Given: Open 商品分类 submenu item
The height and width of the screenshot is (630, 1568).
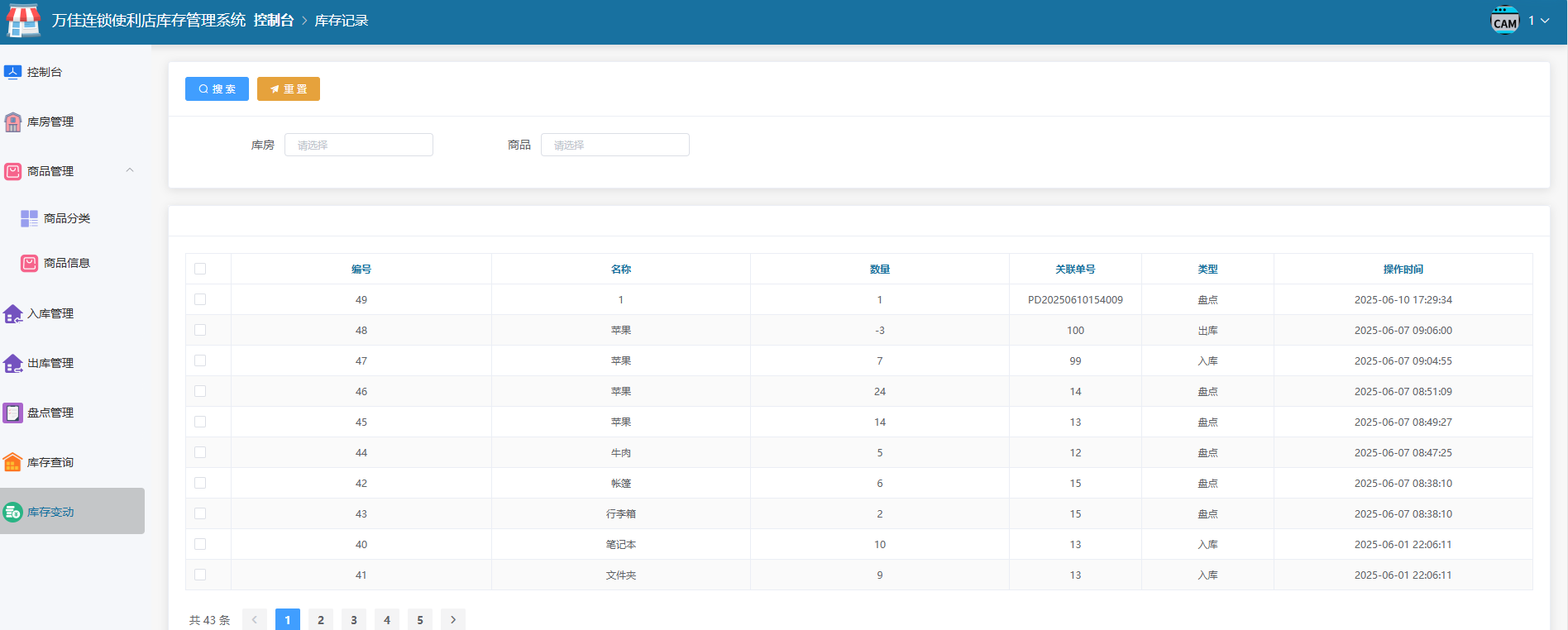Looking at the screenshot, I should pyautogui.click(x=72, y=218).
